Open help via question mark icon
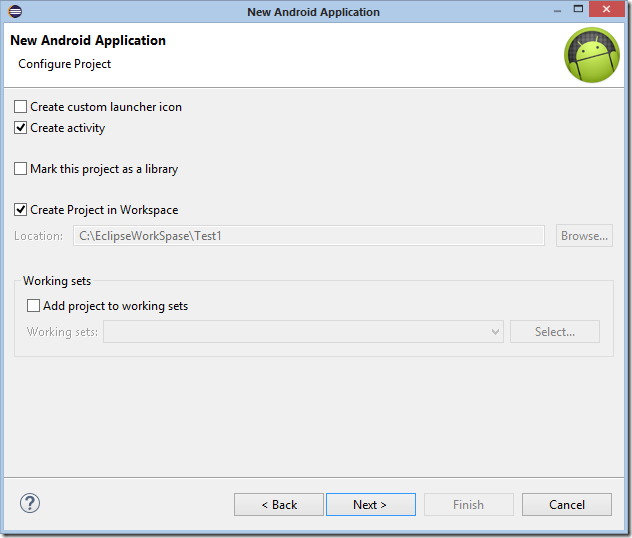Screen dimensions: 632x538 (30, 503)
